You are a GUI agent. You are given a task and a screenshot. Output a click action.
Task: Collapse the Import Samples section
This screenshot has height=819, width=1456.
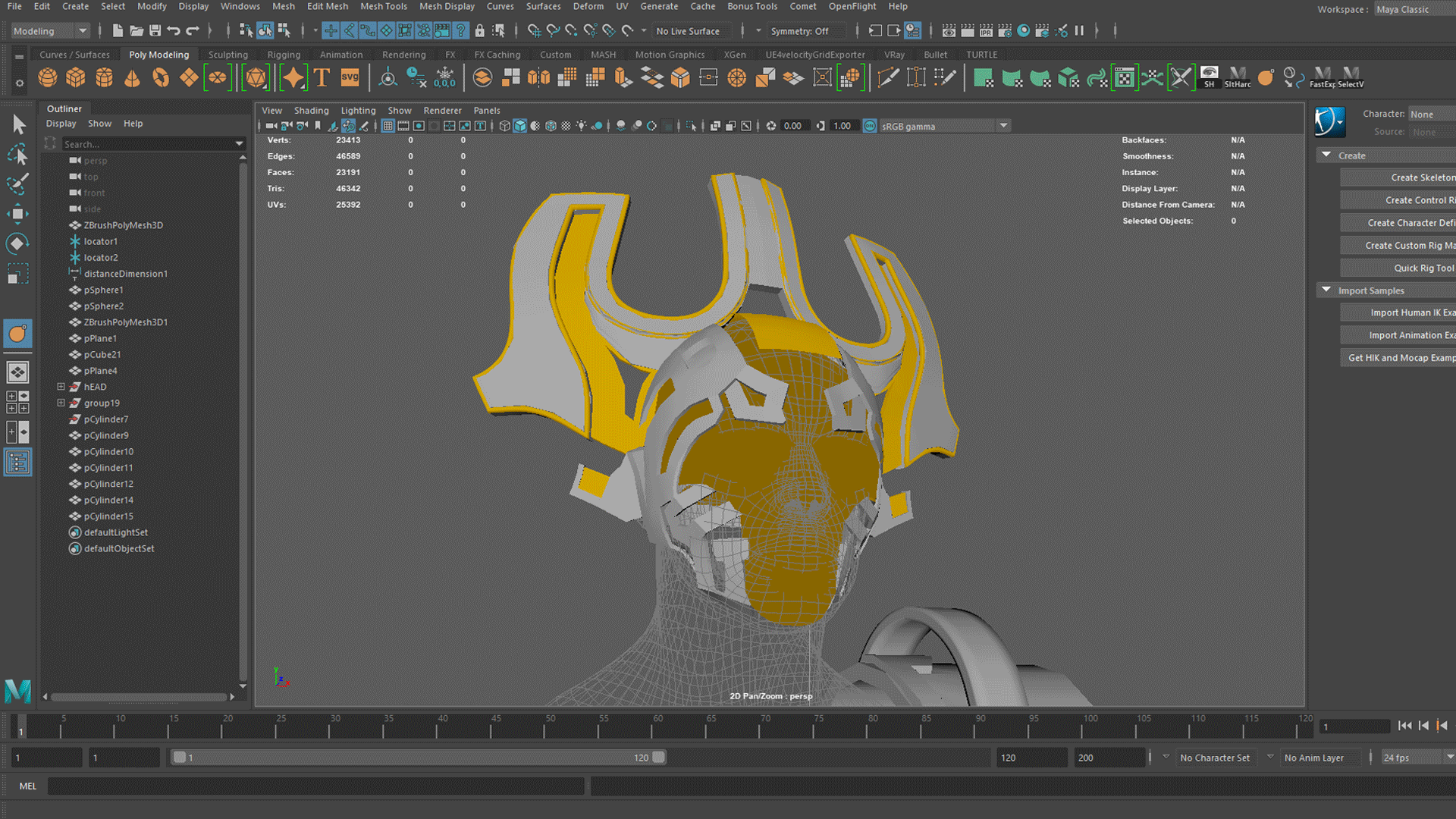coord(1326,290)
